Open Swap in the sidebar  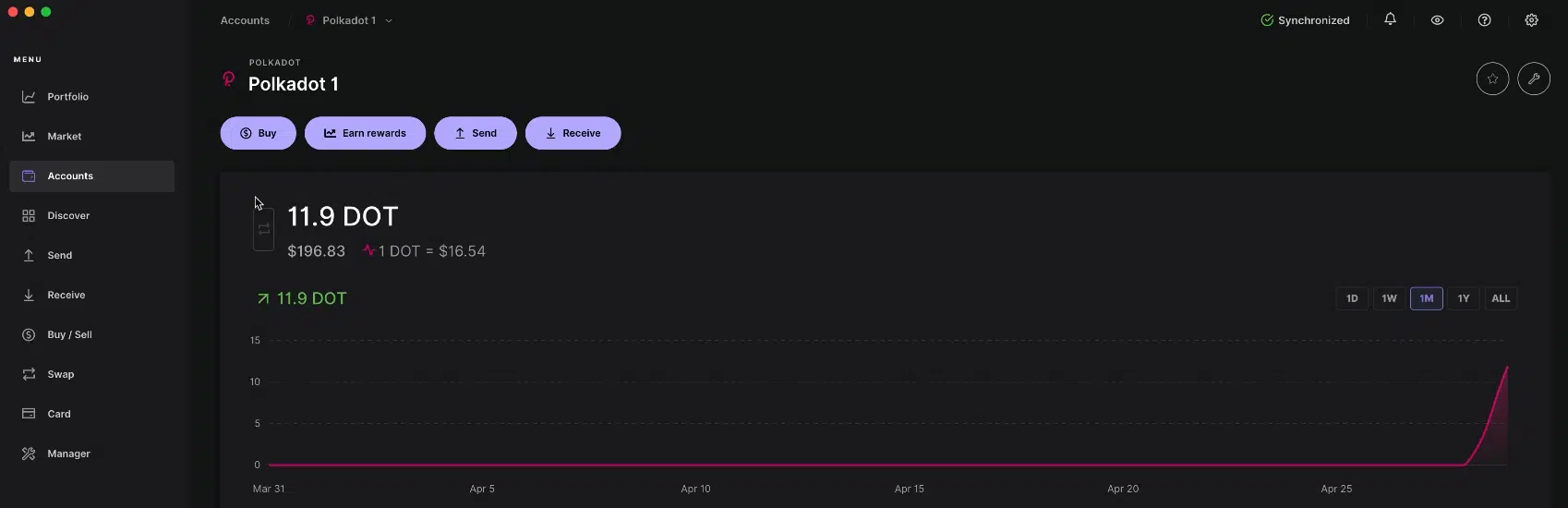[91, 375]
